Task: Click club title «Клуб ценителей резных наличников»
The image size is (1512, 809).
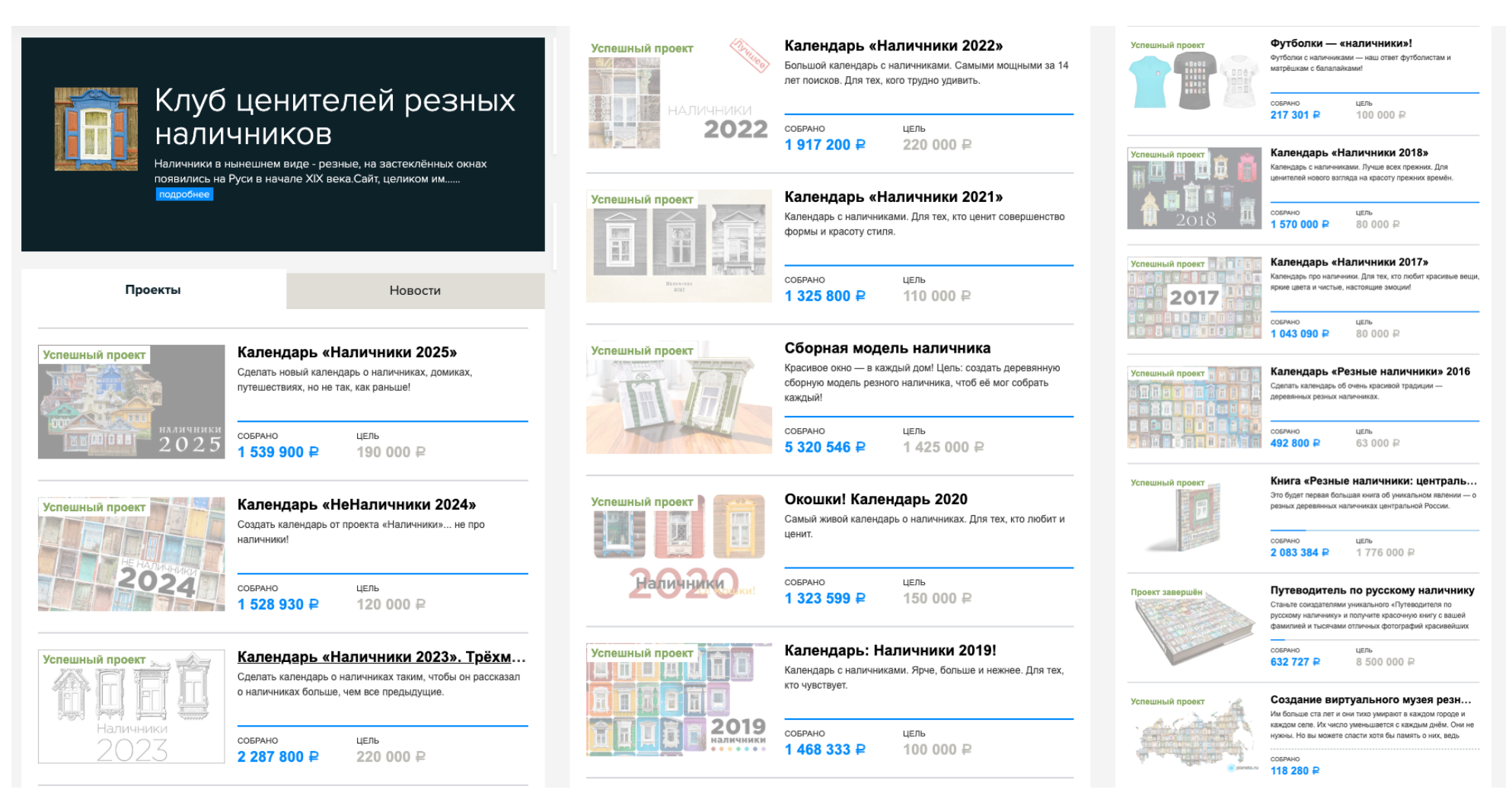Action: pos(335,117)
